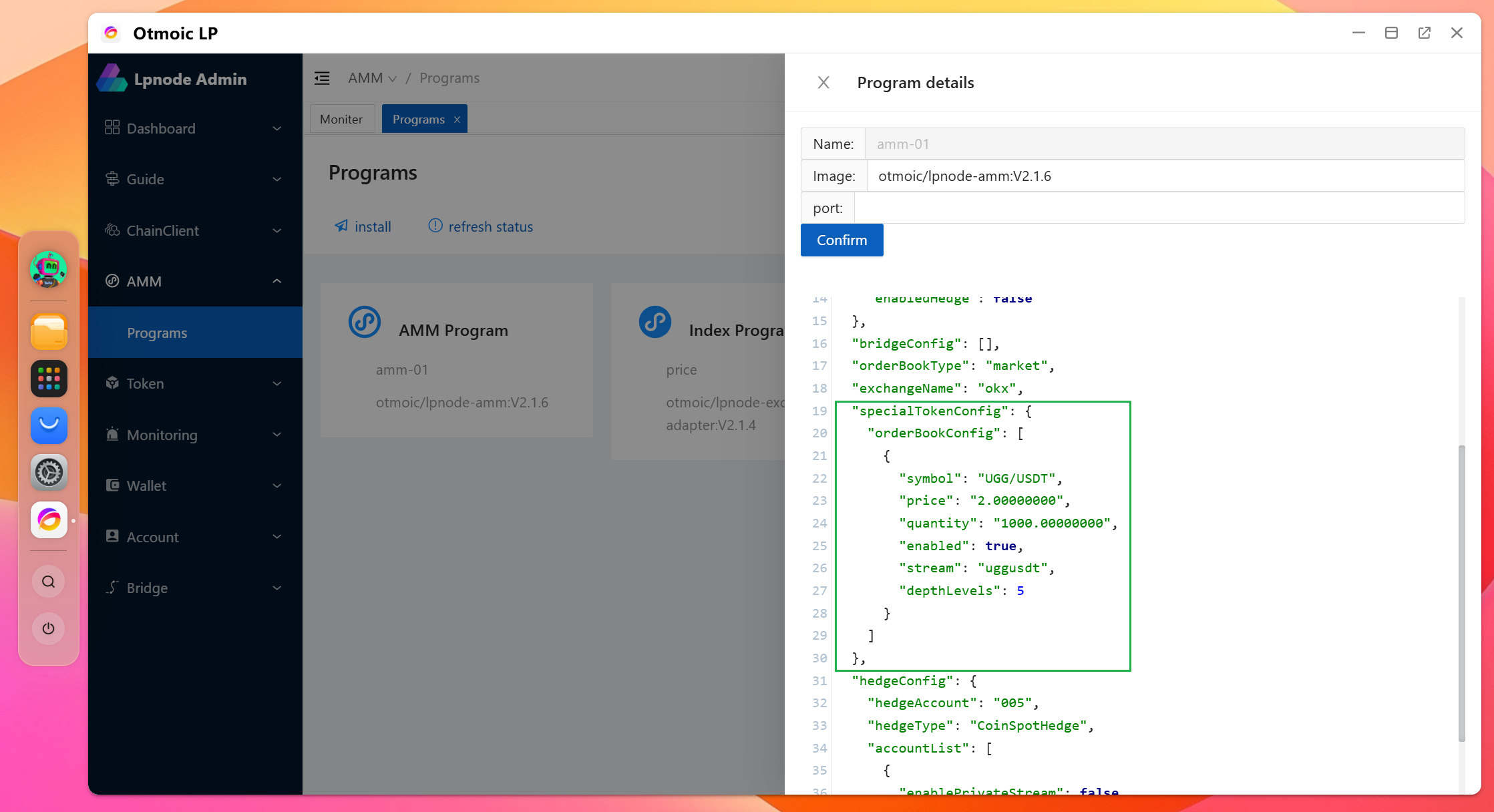The width and height of the screenshot is (1494, 812).
Task: Click the search icon in the dock
Action: coord(48,581)
